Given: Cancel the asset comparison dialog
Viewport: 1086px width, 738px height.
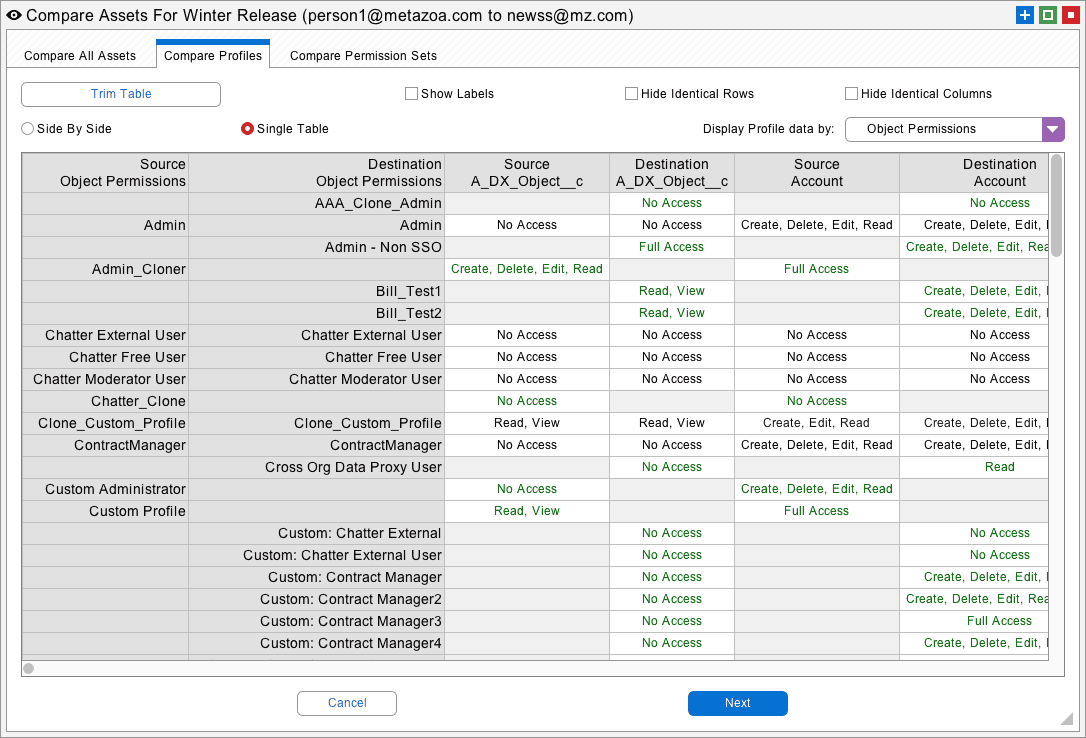Looking at the screenshot, I should [347, 703].
